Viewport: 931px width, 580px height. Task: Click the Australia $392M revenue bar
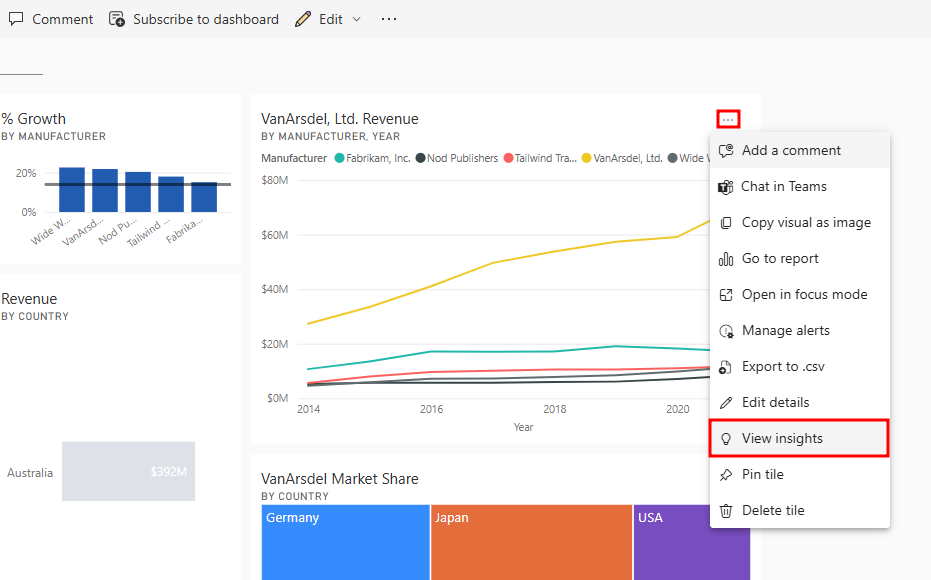[x=128, y=471]
